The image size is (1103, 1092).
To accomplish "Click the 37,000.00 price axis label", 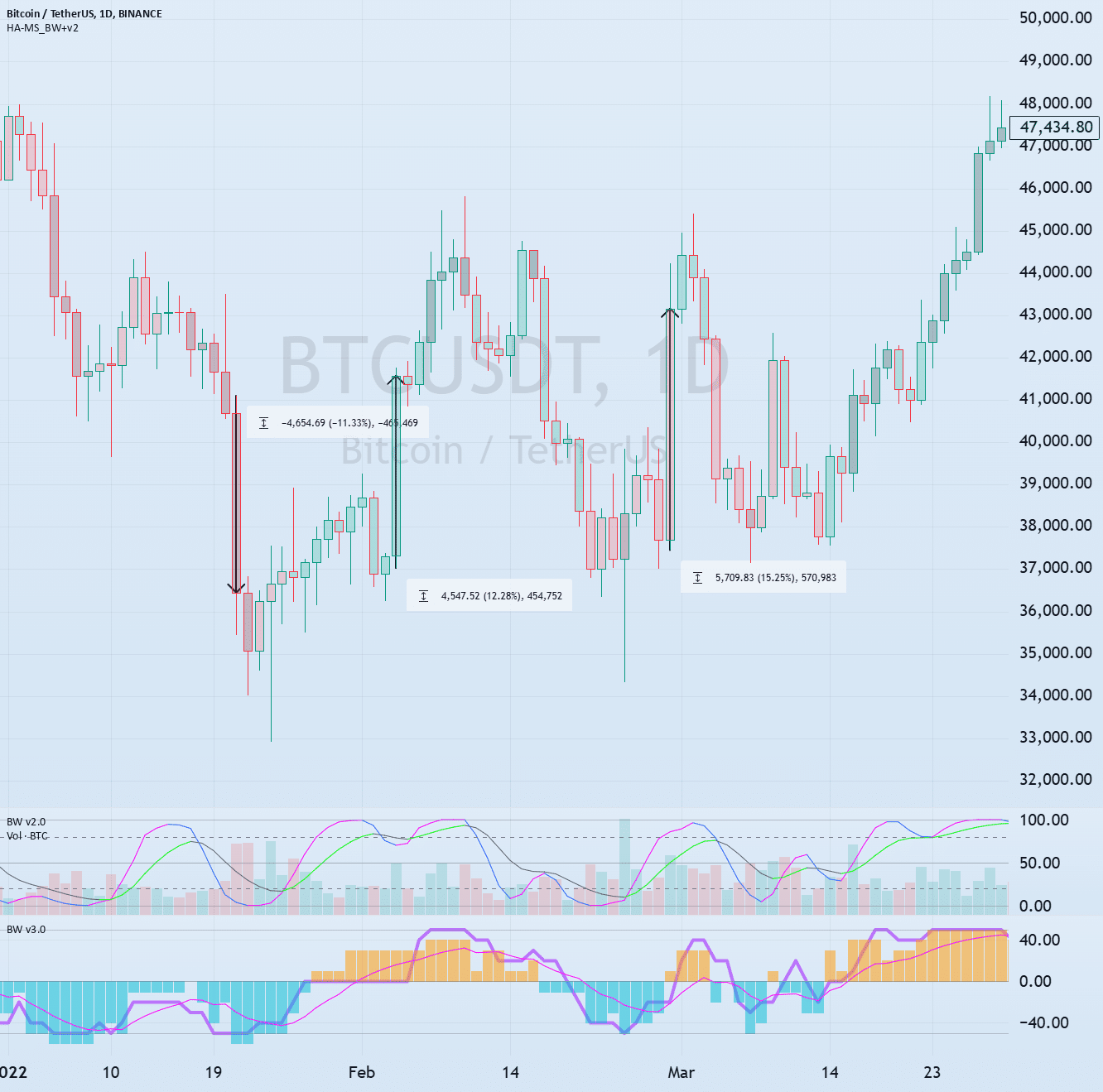I will coord(1056,567).
